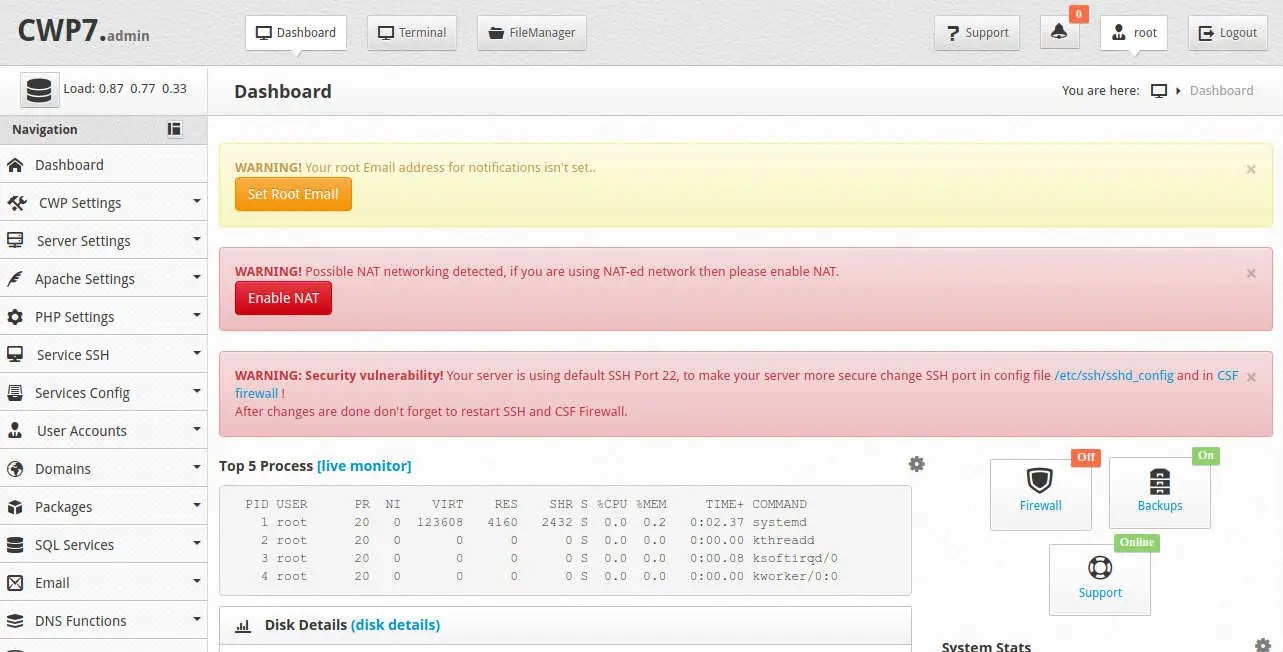Dismiss the NAT networking warning

pos(1251,273)
